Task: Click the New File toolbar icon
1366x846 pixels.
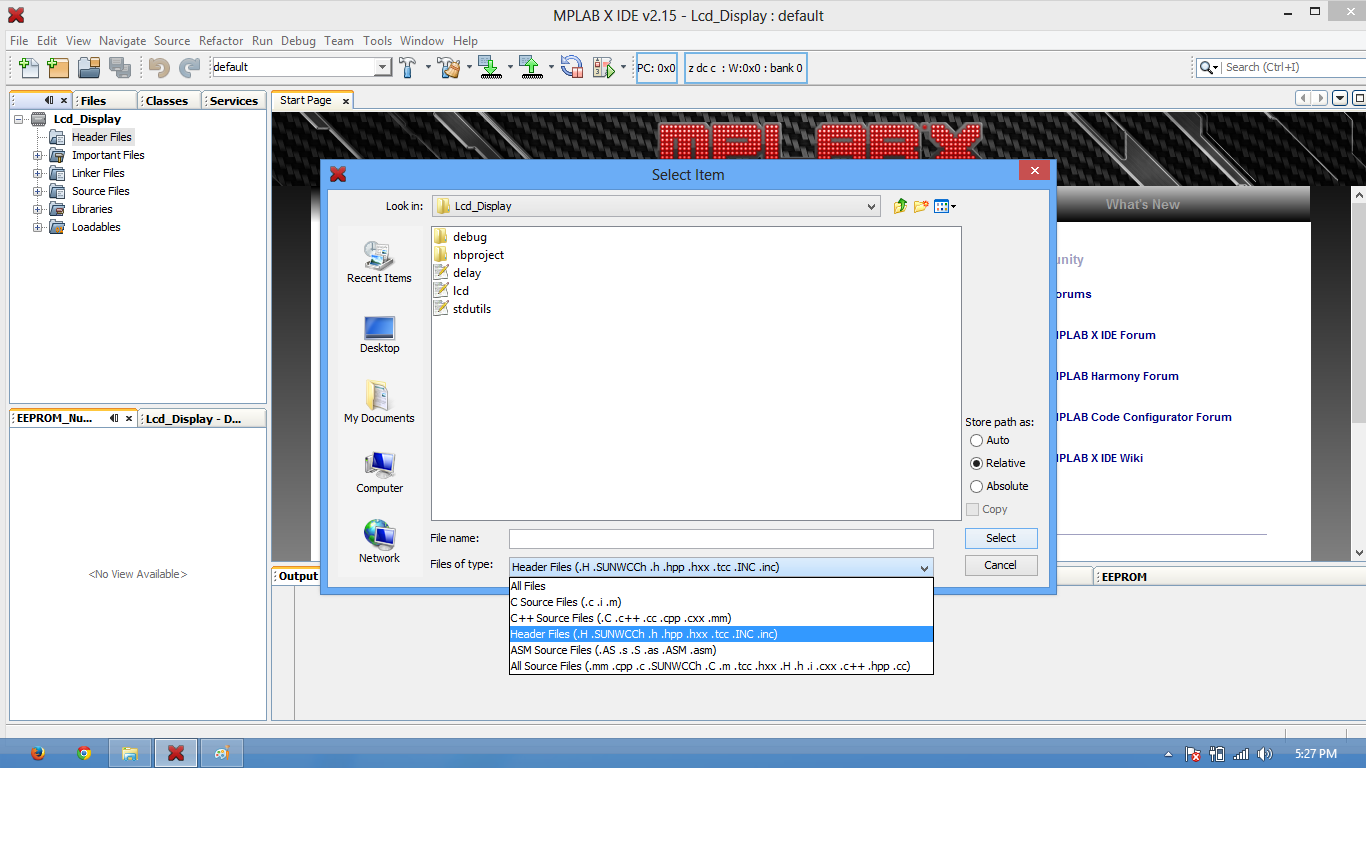Action: tap(29, 67)
